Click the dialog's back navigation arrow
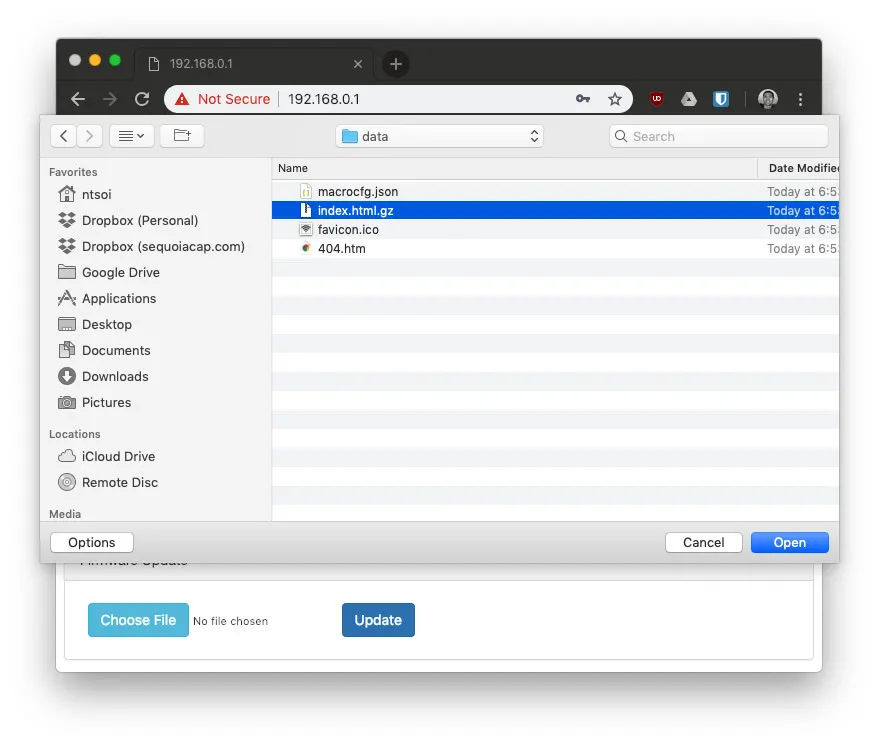Image resolution: width=878 pixels, height=746 pixels. pos(65,136)
